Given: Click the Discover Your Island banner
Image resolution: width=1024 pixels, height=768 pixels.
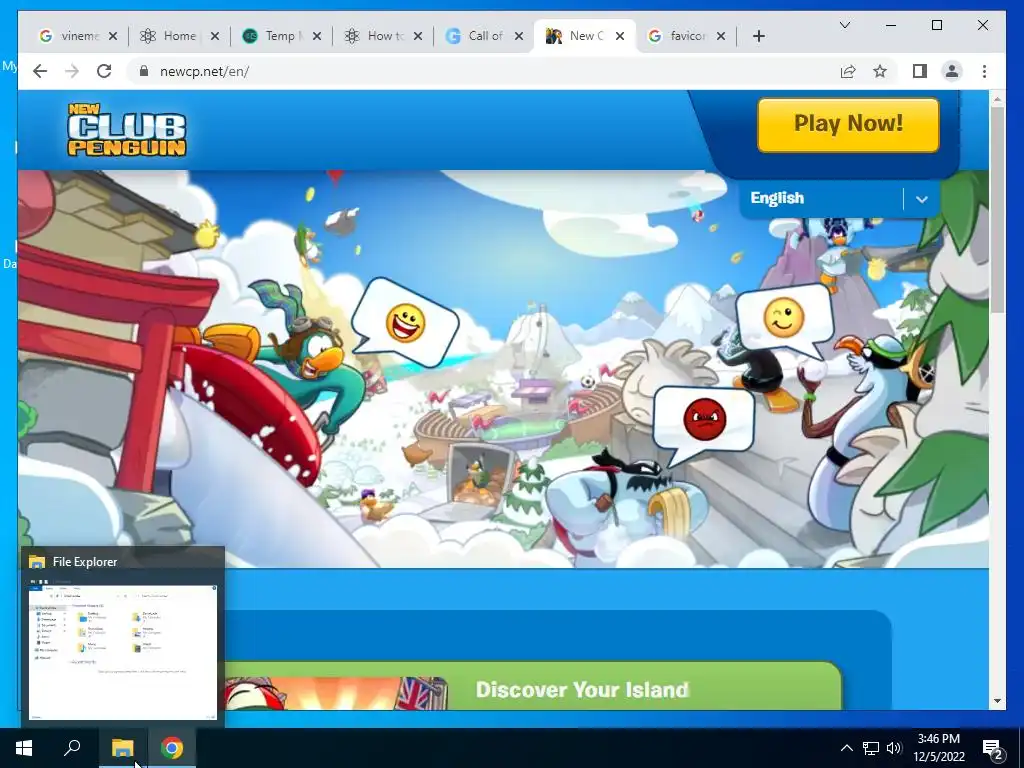Looking at the screenshot, I should pos(533,686).
